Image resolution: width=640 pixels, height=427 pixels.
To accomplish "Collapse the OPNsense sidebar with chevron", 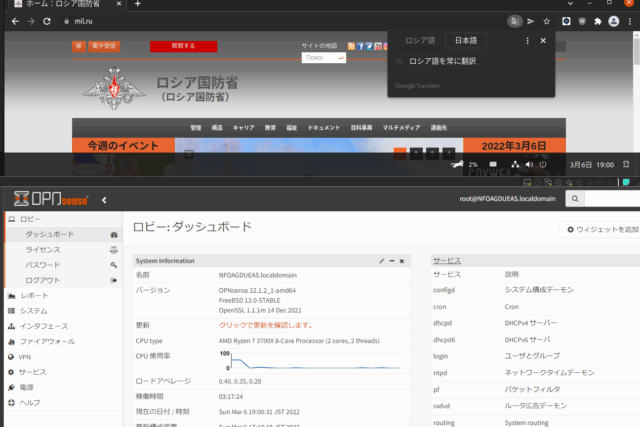I will click(104, 200).
